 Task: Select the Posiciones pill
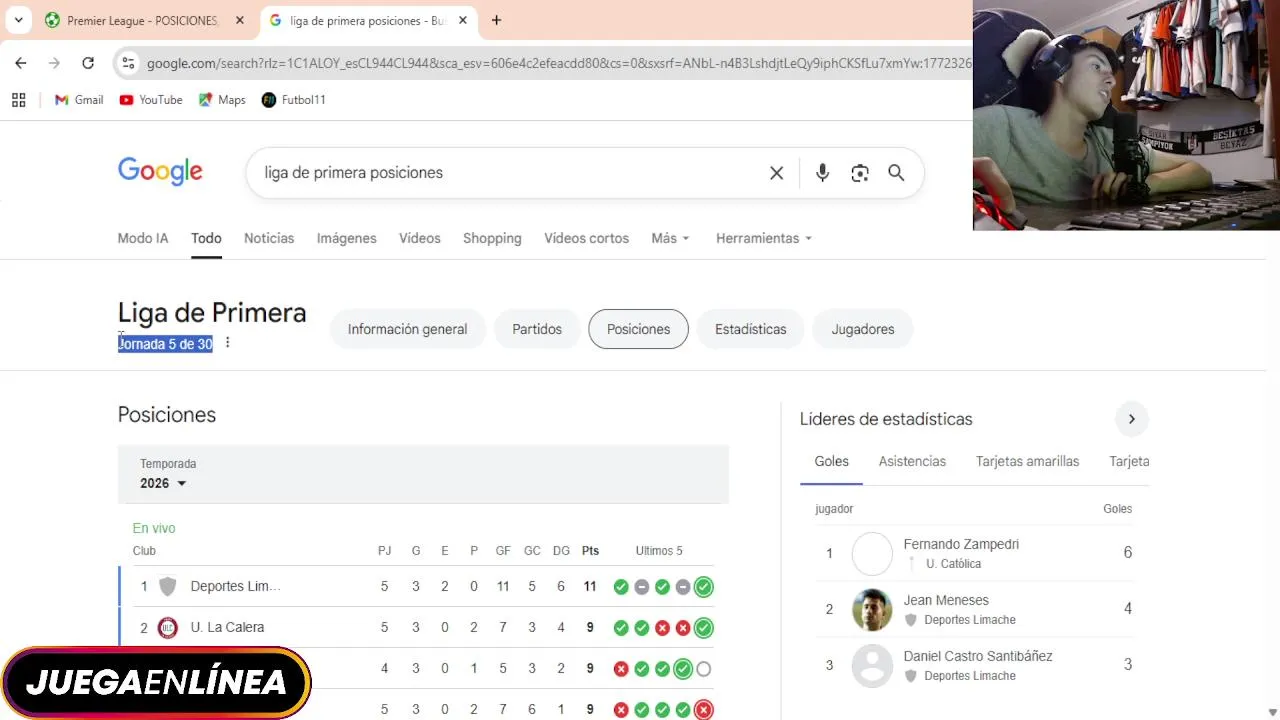tap(638, 329)
